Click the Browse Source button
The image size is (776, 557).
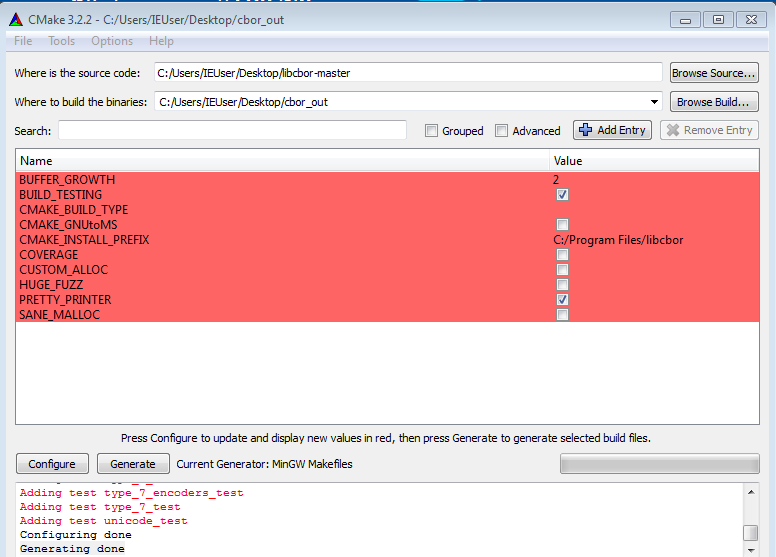pos(714,73)
